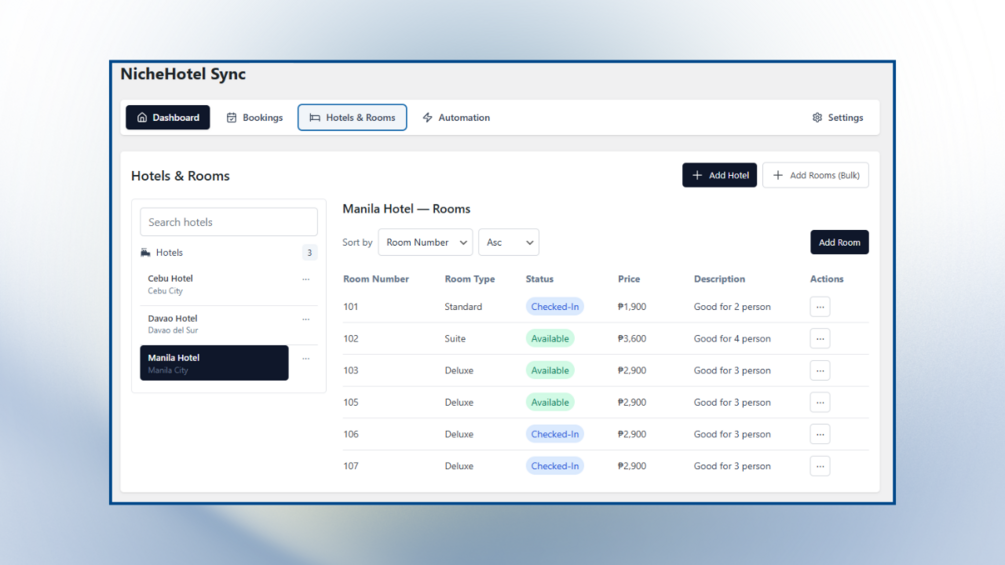This screenshot has width=1005, height=565.
Task: Click Good for 2 person description
Action: [732, 306]
